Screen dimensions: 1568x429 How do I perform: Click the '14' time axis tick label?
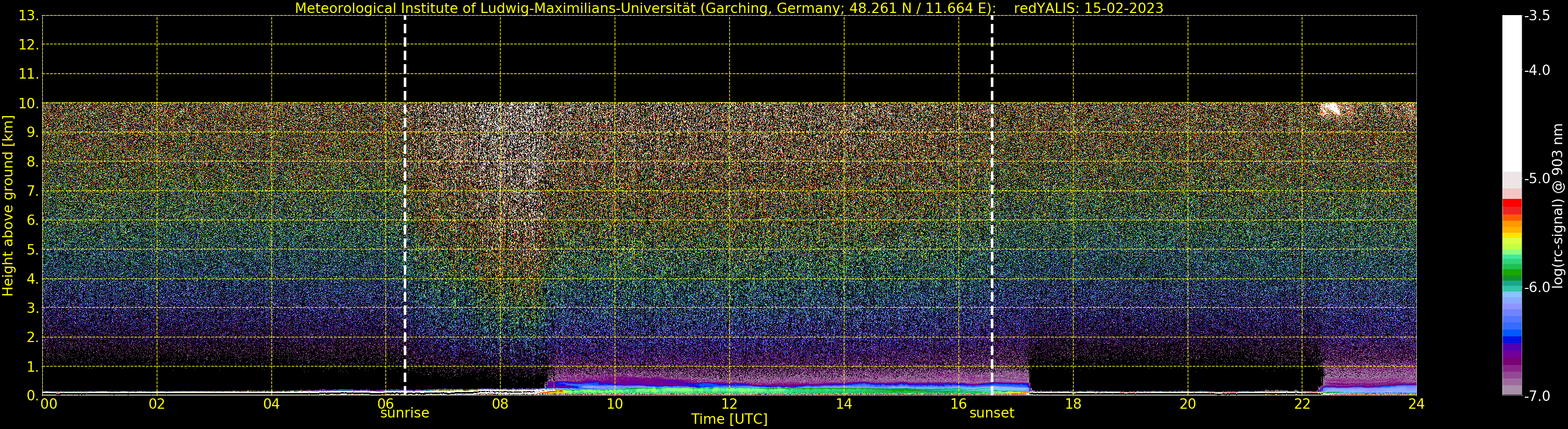[x=844, y=404]
